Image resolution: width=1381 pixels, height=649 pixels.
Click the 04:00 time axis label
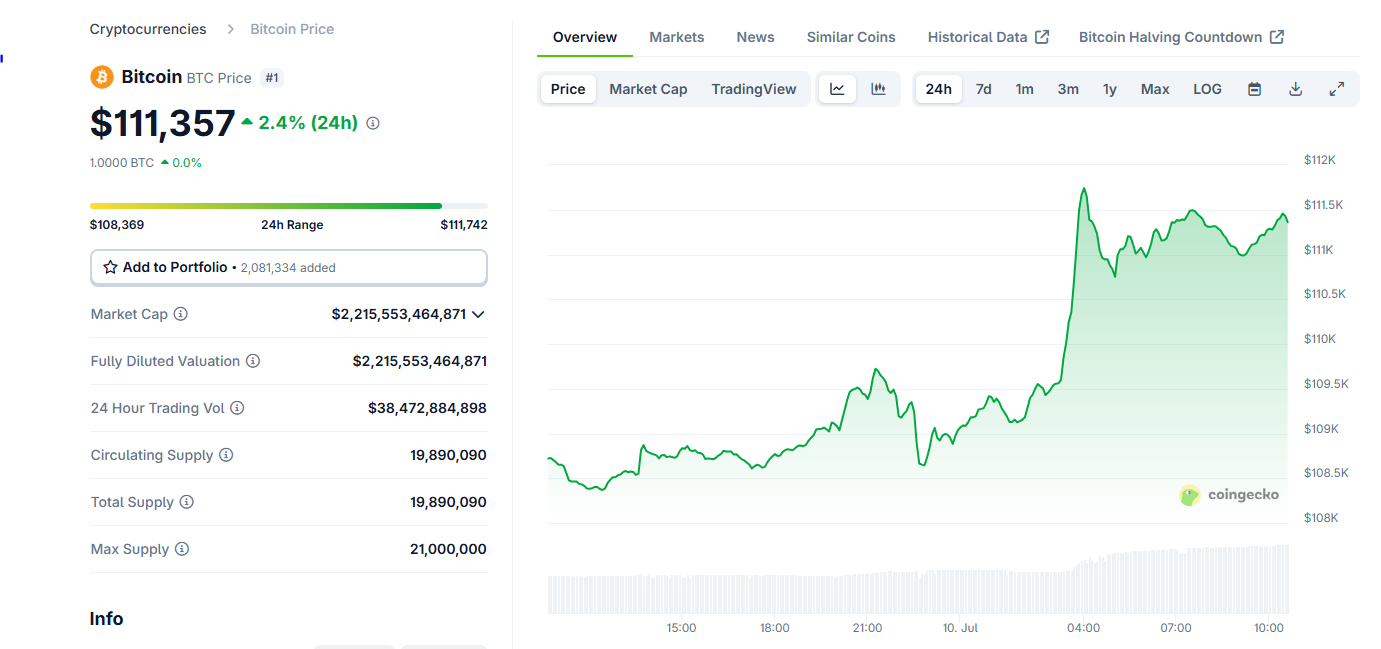(1084, 628)
